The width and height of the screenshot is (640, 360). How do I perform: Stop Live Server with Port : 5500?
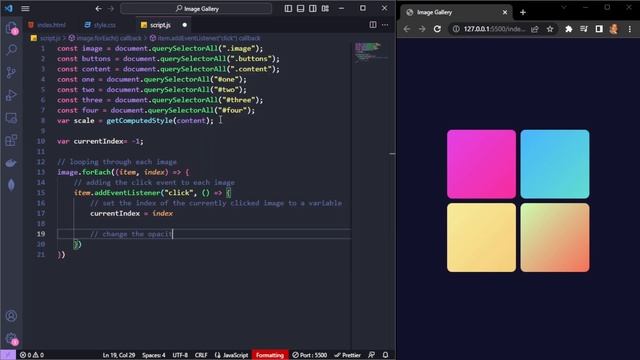(x=309, y=355)
